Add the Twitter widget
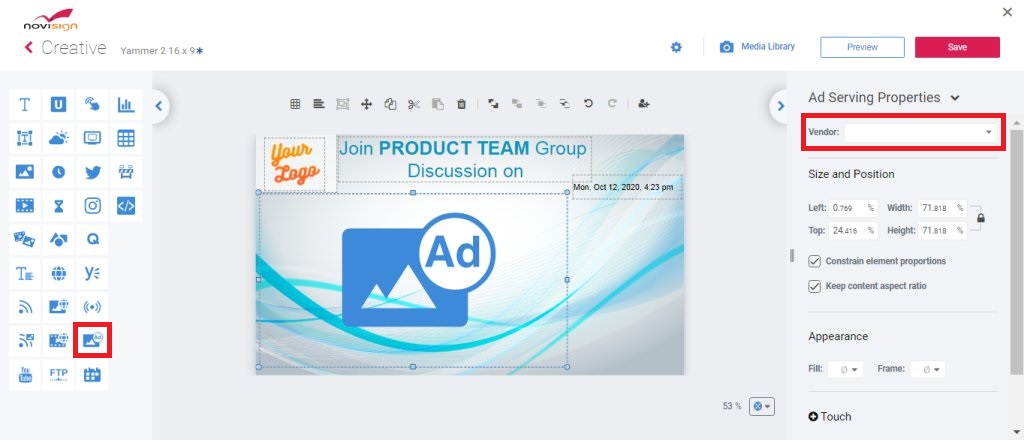This screenshot has width=1024, height=440. point(93,172)
